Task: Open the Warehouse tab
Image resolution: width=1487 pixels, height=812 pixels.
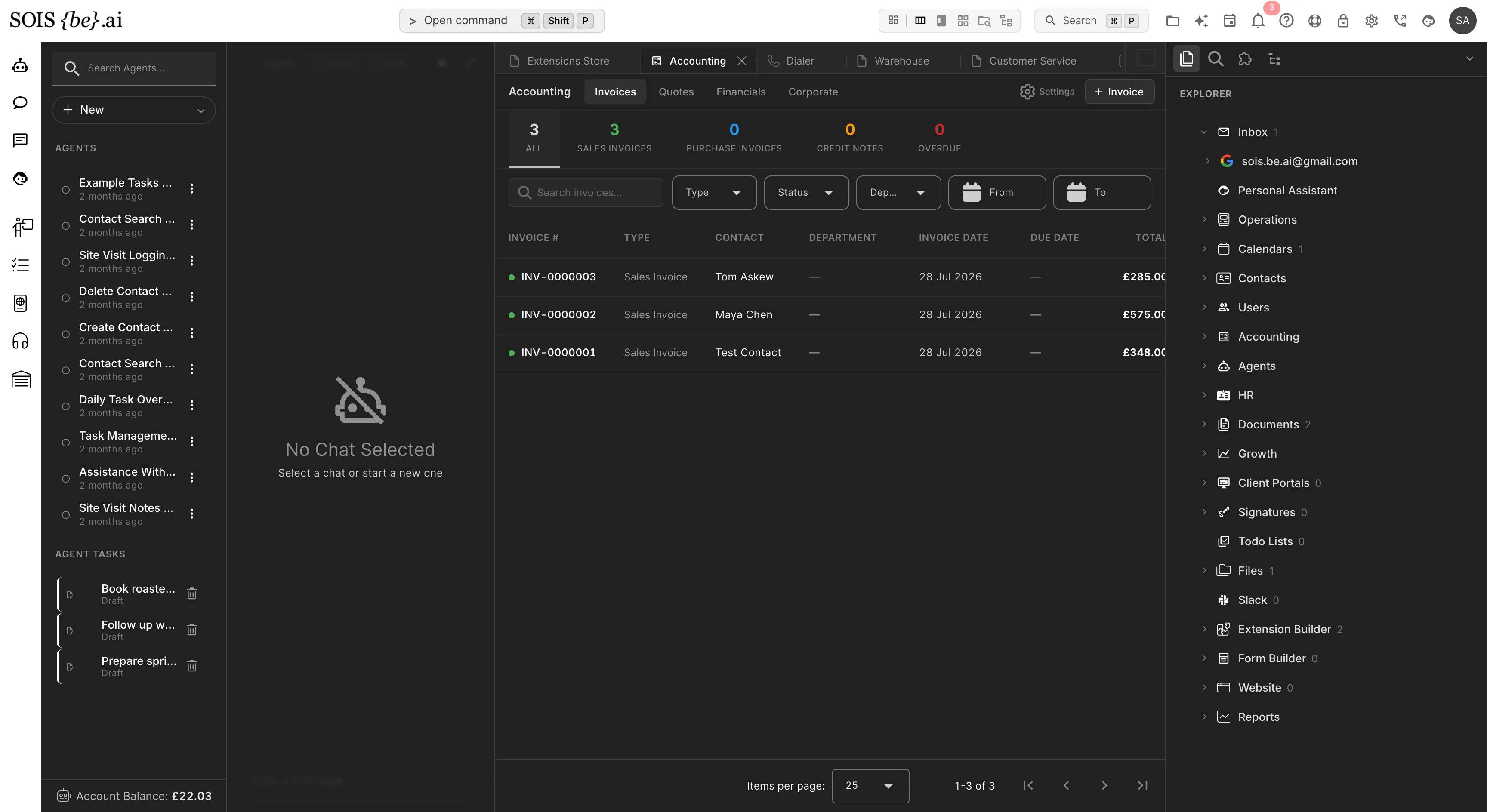Action: click(901, 61)
